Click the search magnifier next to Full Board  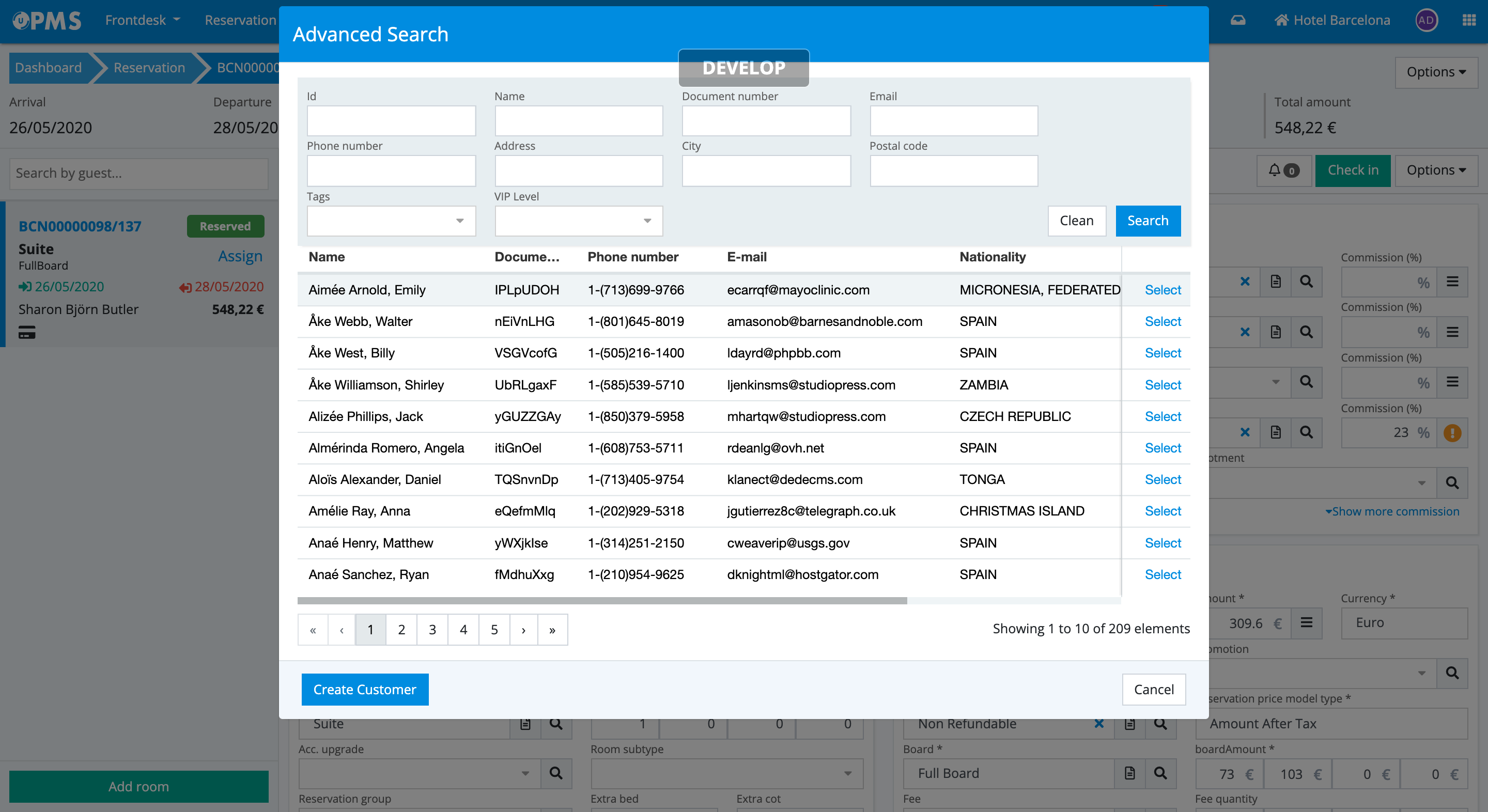pos(1160,773)
